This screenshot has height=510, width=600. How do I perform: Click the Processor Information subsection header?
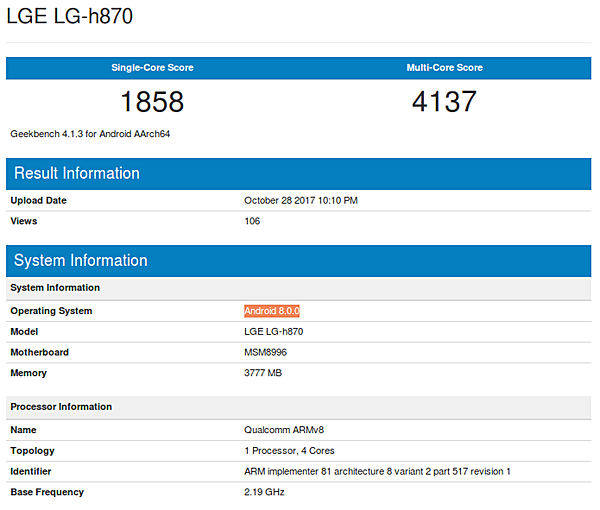(x=61, y=407)
